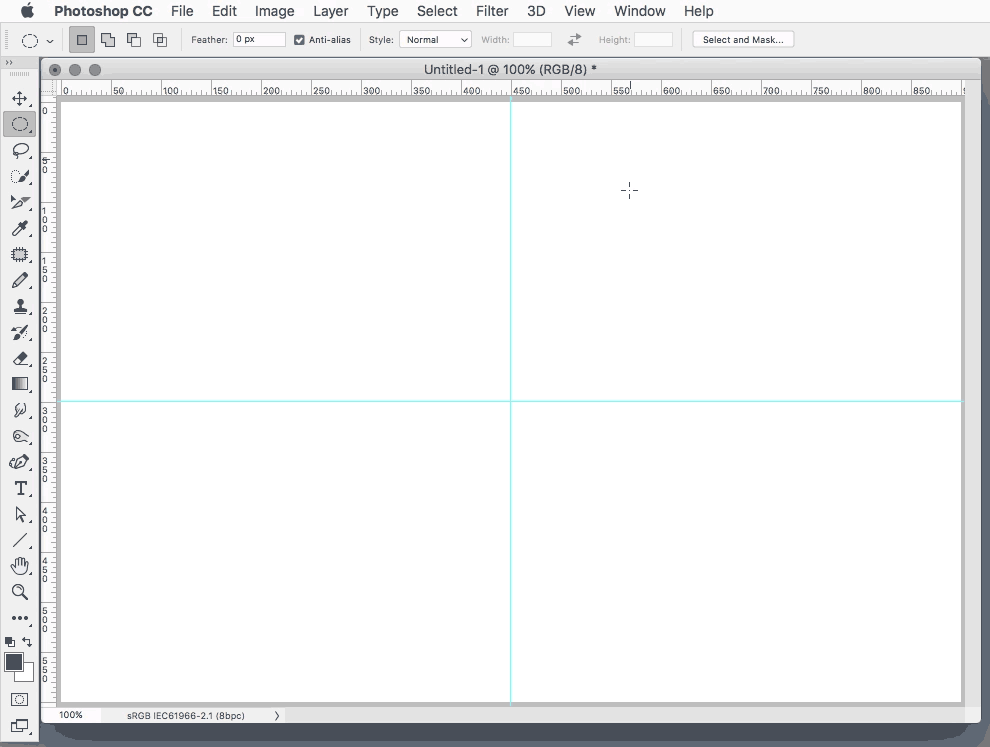Screen dimensions: 990x747
Task: Select the History Brush tool
Action: click(20, 332)
